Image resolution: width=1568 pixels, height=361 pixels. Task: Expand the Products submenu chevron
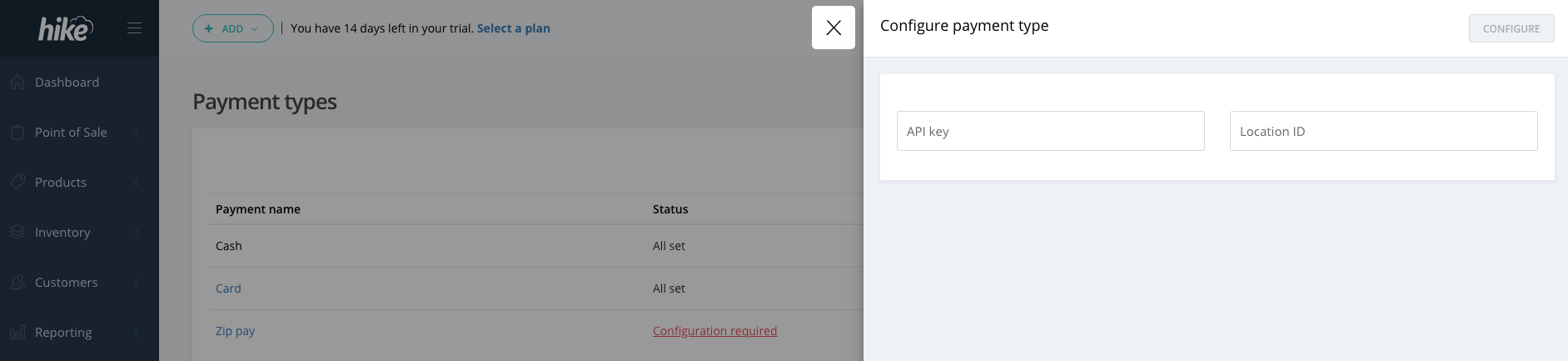click(137, 182)
